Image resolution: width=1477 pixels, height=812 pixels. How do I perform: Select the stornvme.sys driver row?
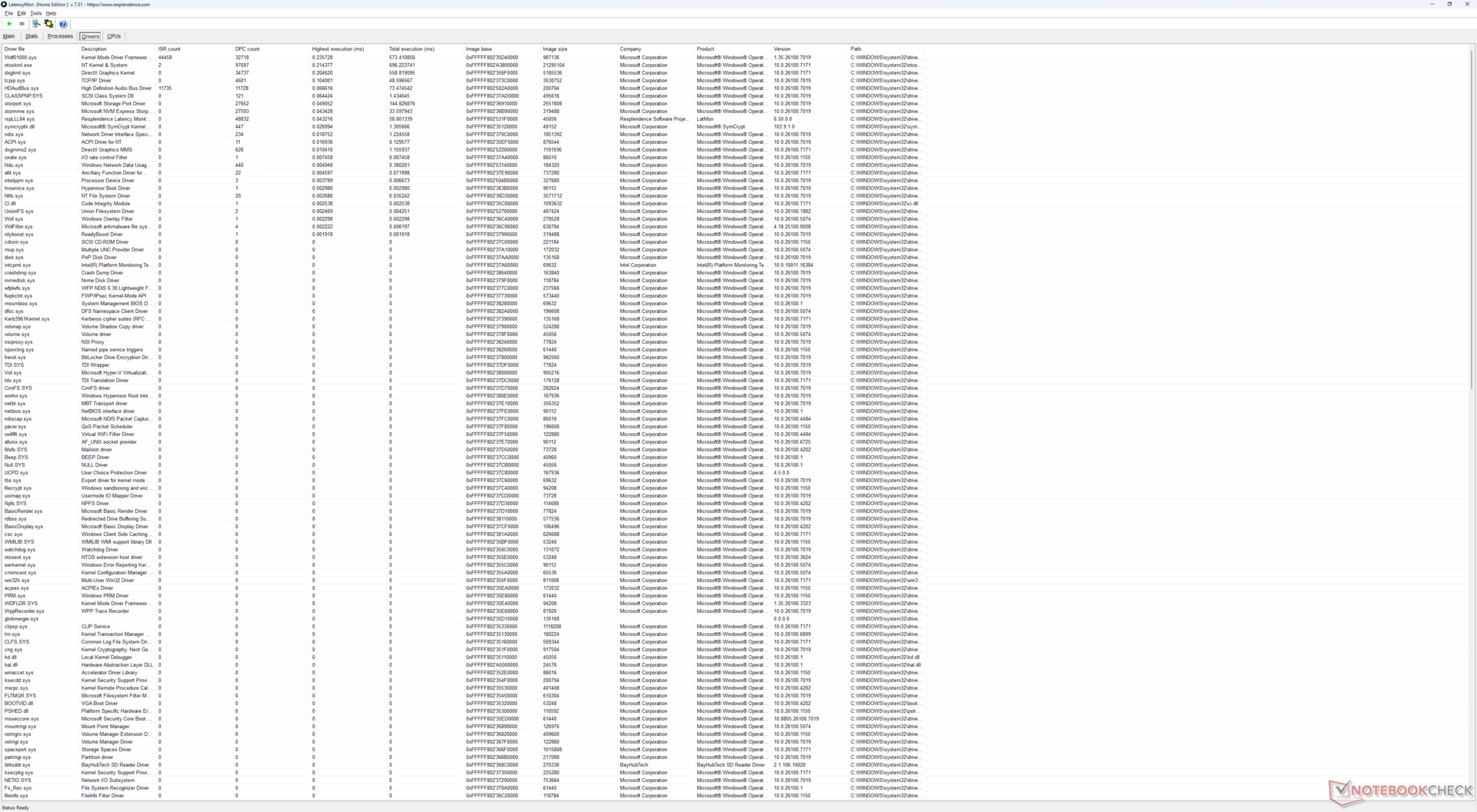pyautogui.click(x=463, y=111)
